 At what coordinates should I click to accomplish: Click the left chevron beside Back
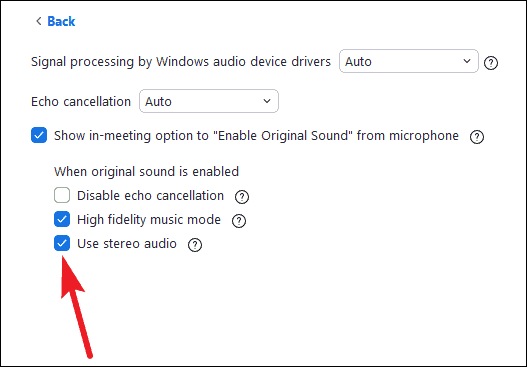pyautogui.click(x=39, y=21)
